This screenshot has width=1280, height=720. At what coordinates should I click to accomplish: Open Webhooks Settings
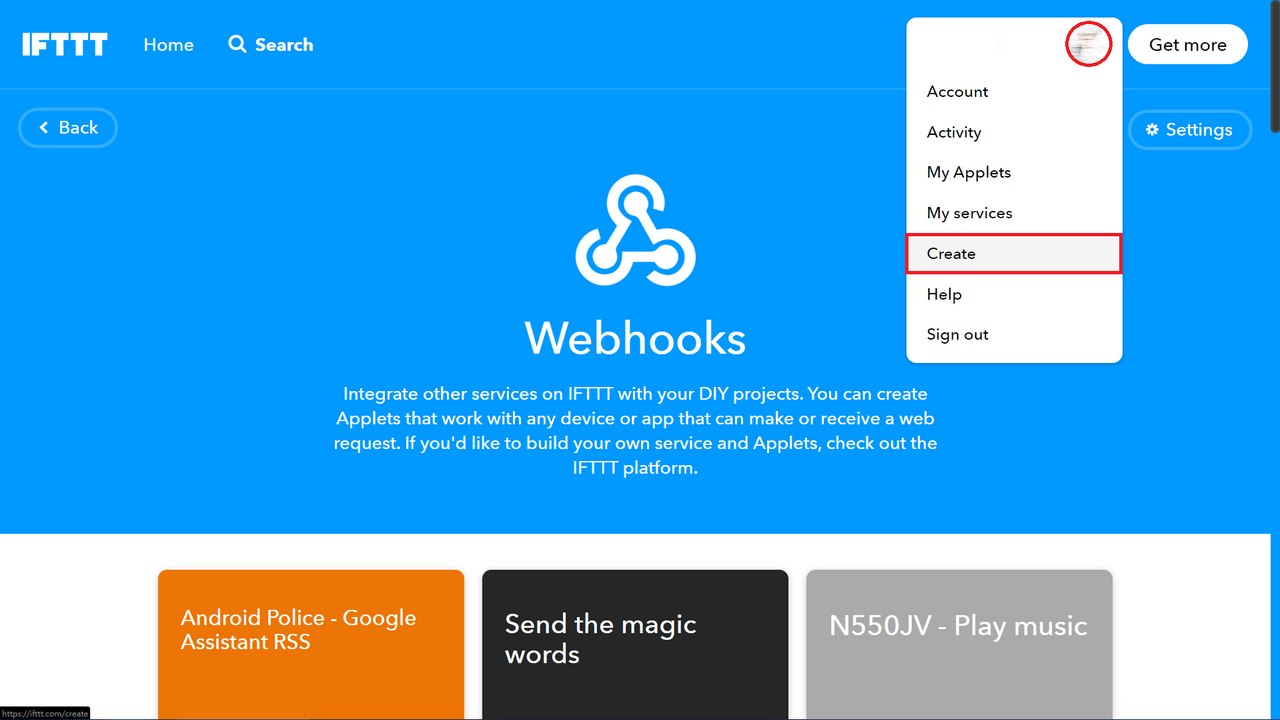coord(1190,130)
